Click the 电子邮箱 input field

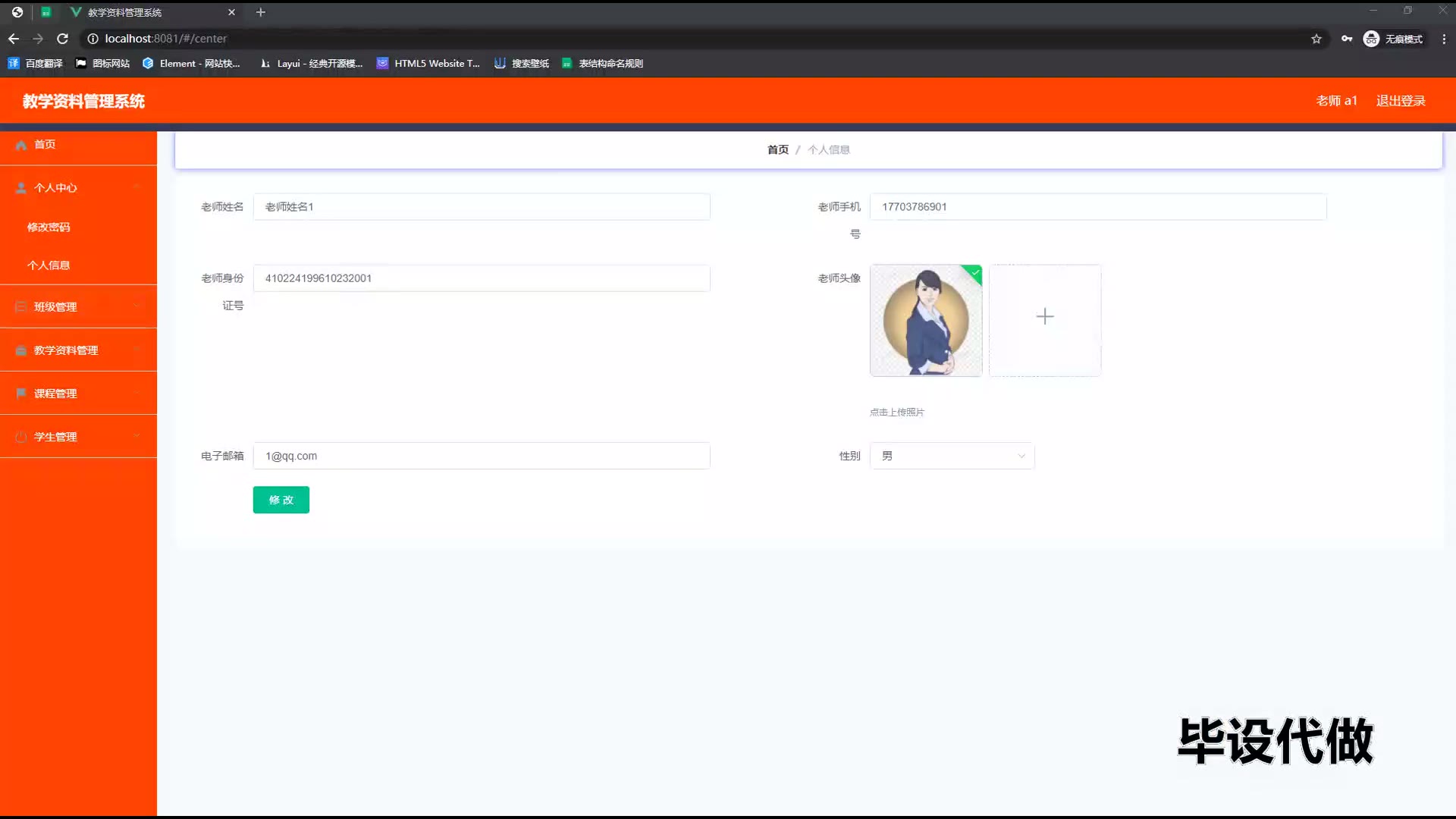coord(482,456)
